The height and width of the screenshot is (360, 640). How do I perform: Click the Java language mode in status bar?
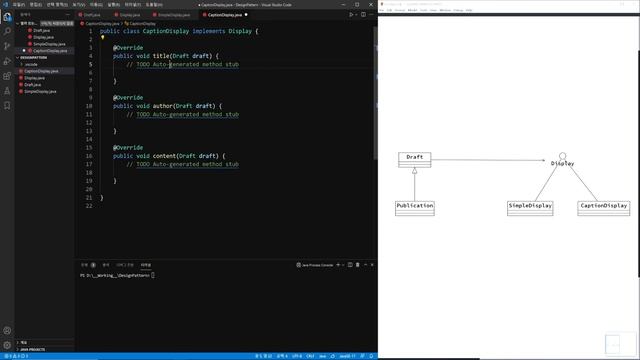click(x=322, y=356)
